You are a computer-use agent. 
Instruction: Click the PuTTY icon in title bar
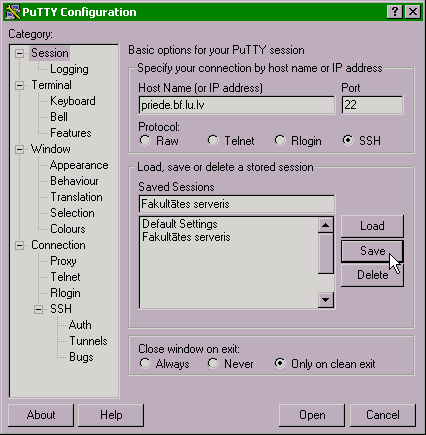coord(13,12)
